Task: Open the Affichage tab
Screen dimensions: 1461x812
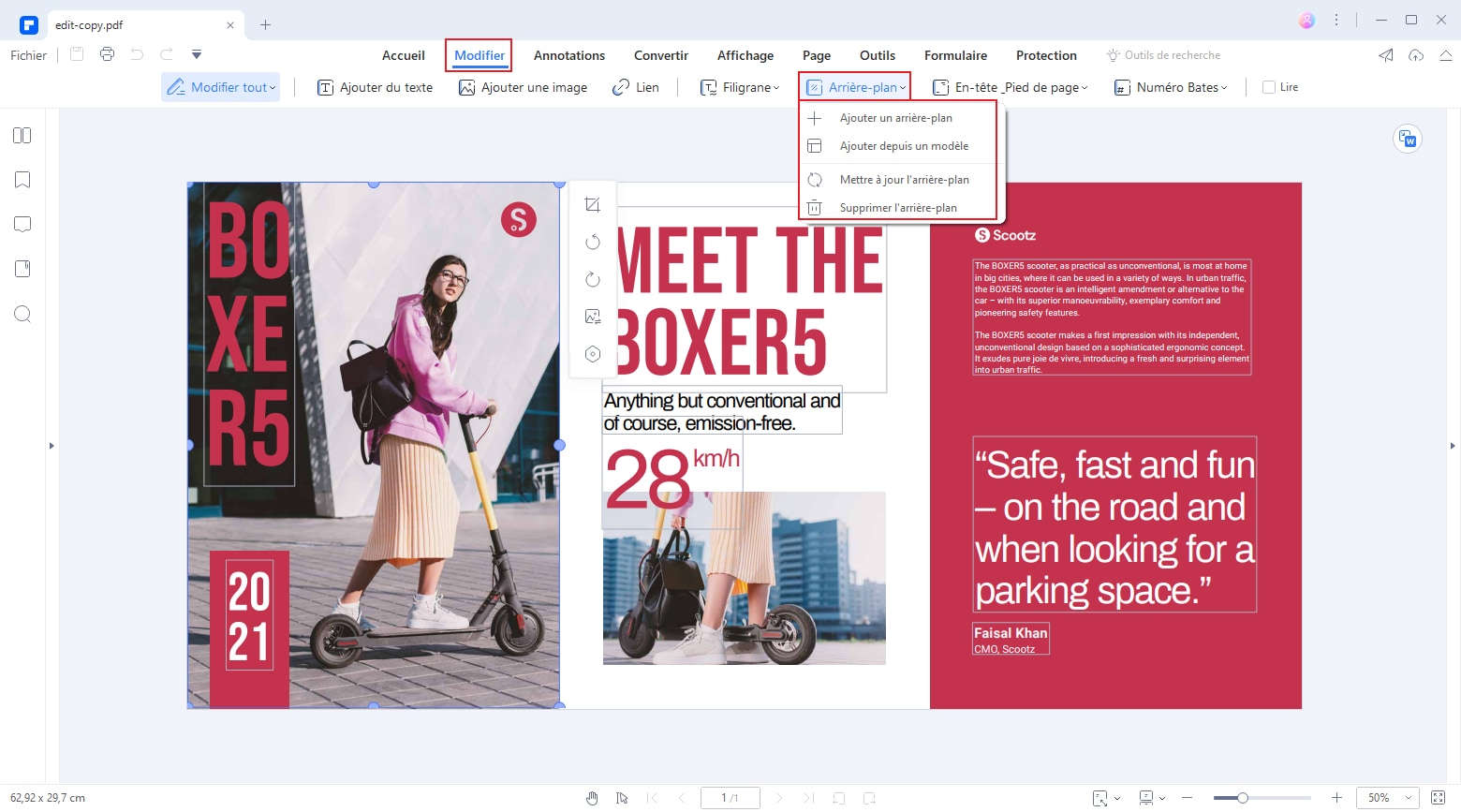Action: 745,55
